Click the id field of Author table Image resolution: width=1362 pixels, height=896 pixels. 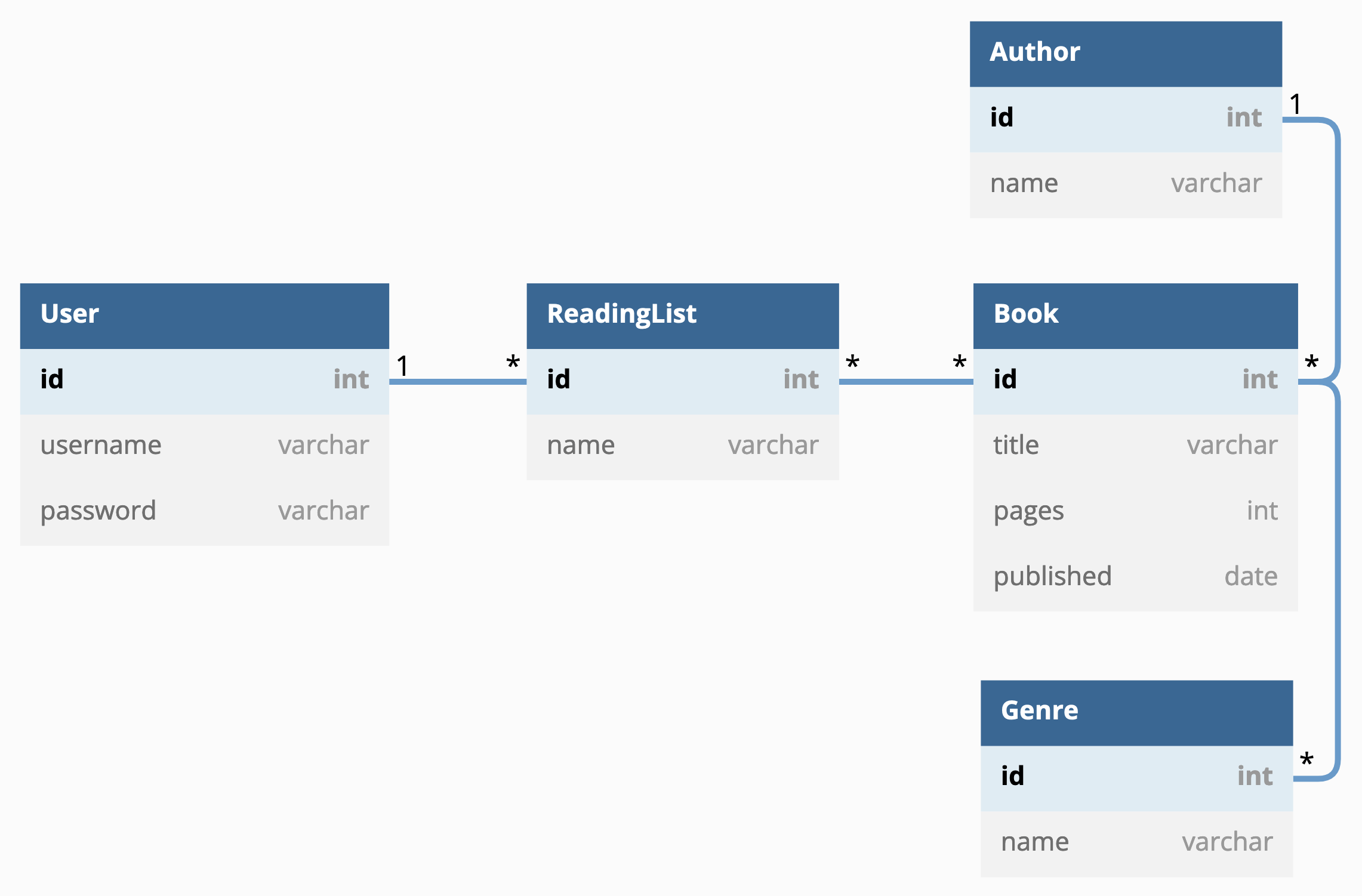1125,118
